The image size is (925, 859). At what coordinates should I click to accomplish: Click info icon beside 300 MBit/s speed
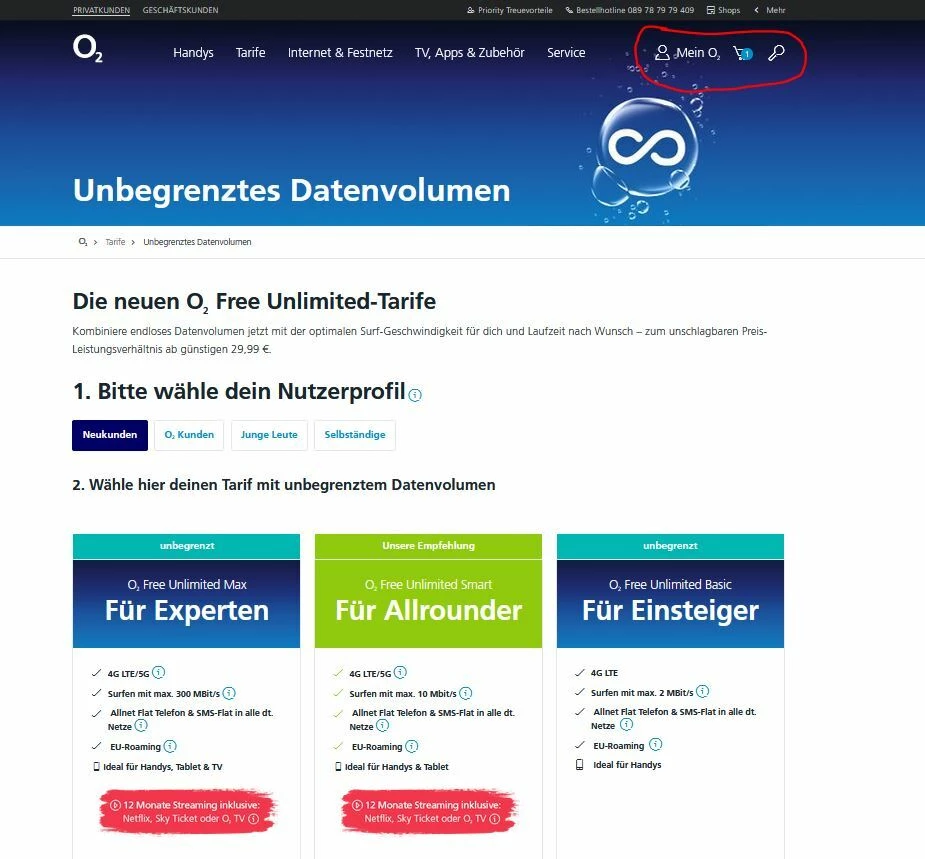click(229, 693)
